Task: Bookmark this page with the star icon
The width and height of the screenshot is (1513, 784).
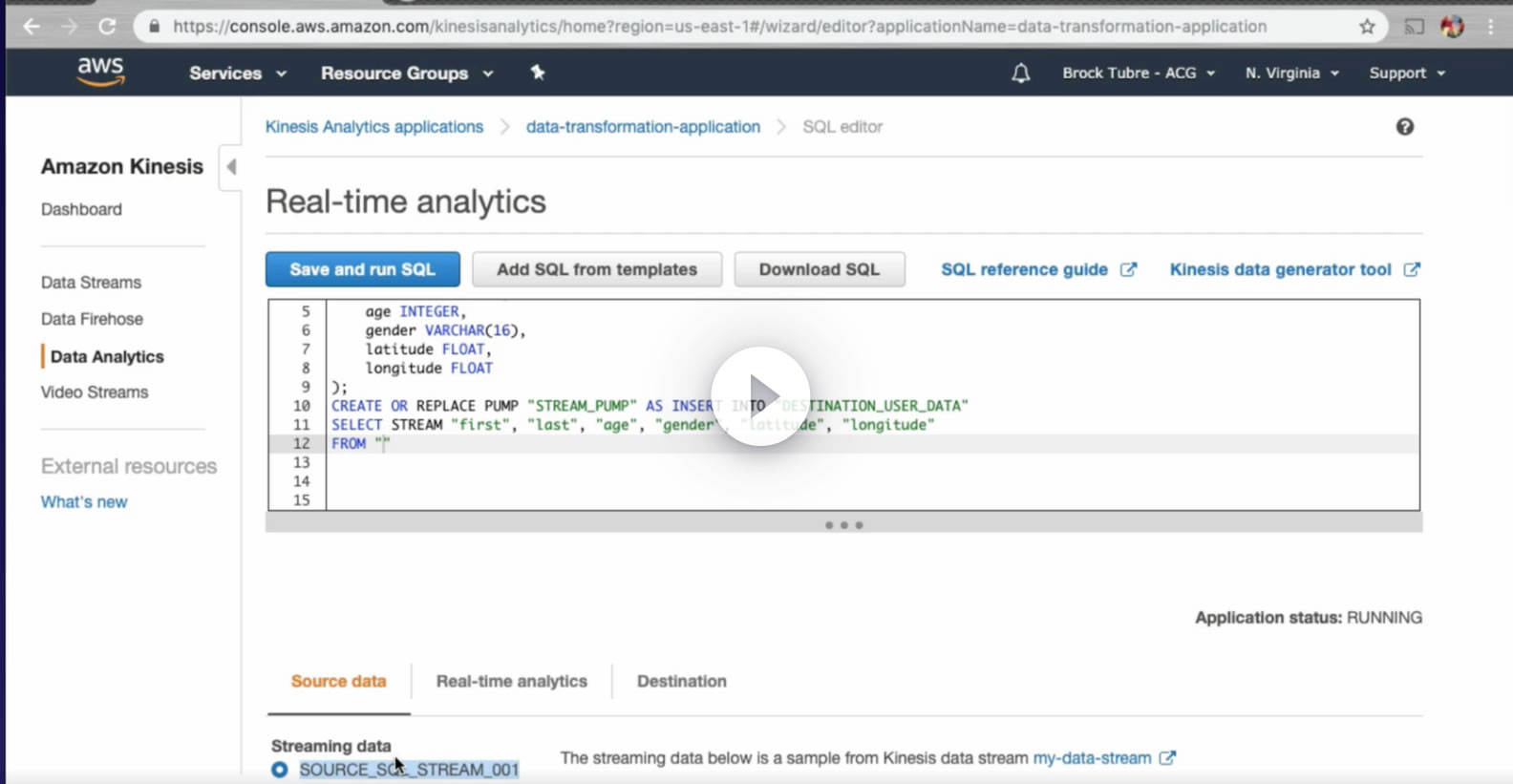Action: tap(1367, 27)
